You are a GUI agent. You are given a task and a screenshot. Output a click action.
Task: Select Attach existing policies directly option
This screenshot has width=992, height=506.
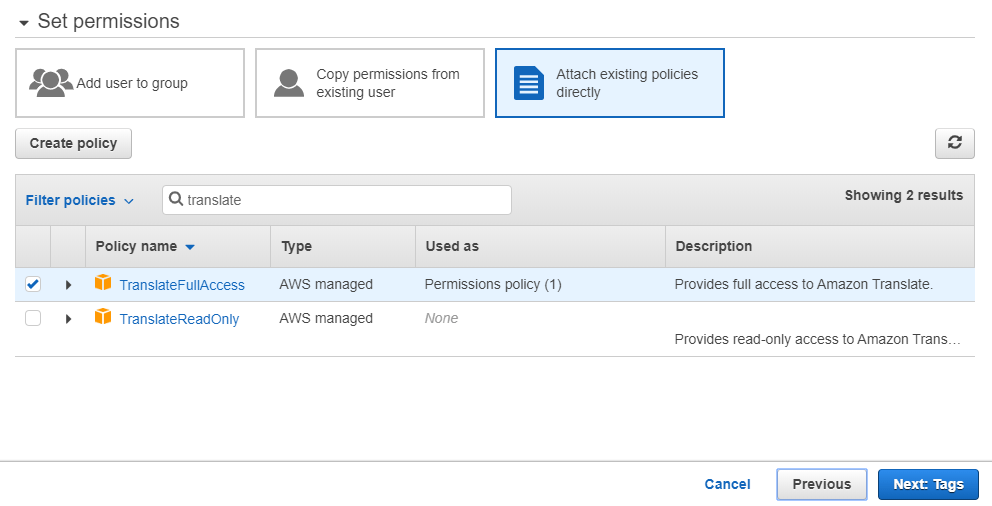coord(609,83)
